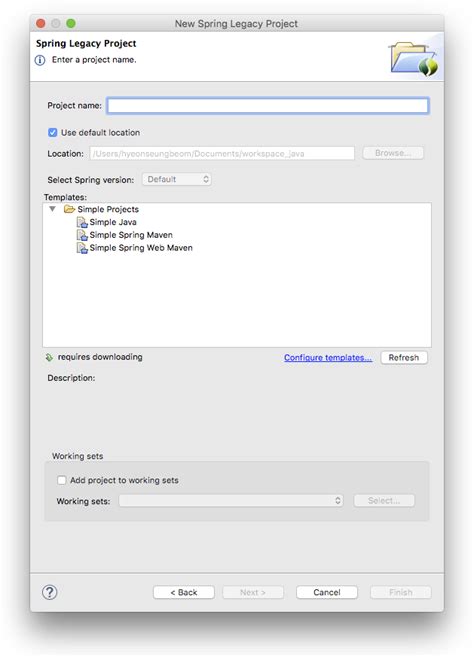Screen dimensions: 474x657
Task: Click the Spring project wizard folder icon
Action: 414,59
